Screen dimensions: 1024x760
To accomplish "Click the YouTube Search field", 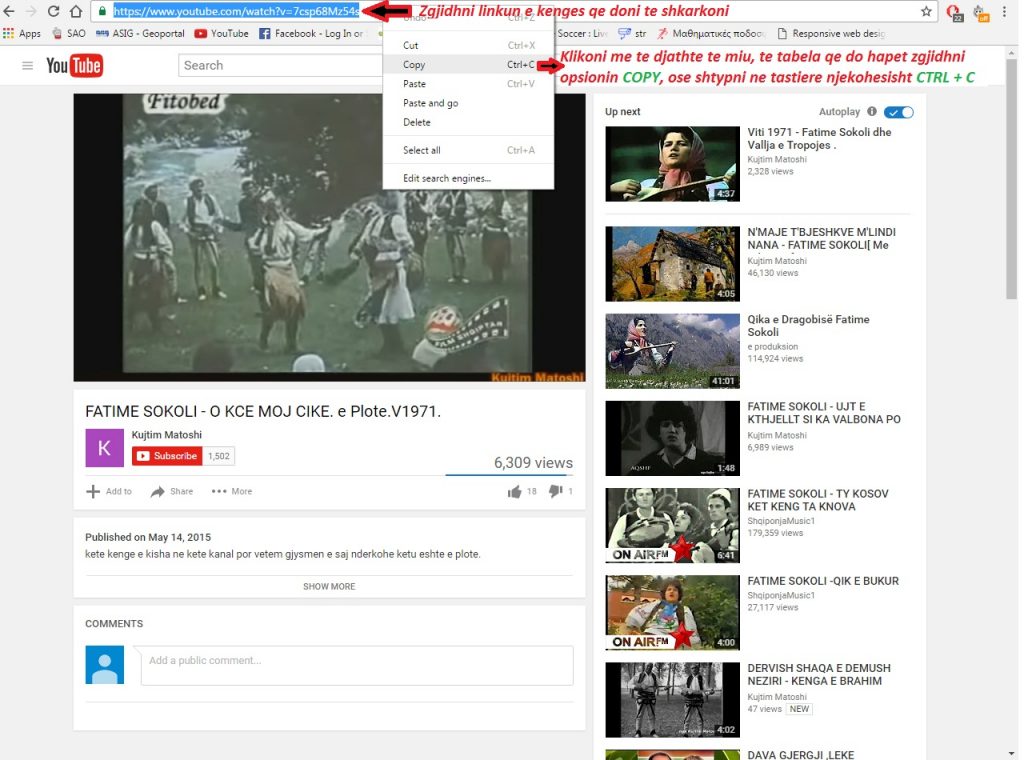I will pos(280,65).
